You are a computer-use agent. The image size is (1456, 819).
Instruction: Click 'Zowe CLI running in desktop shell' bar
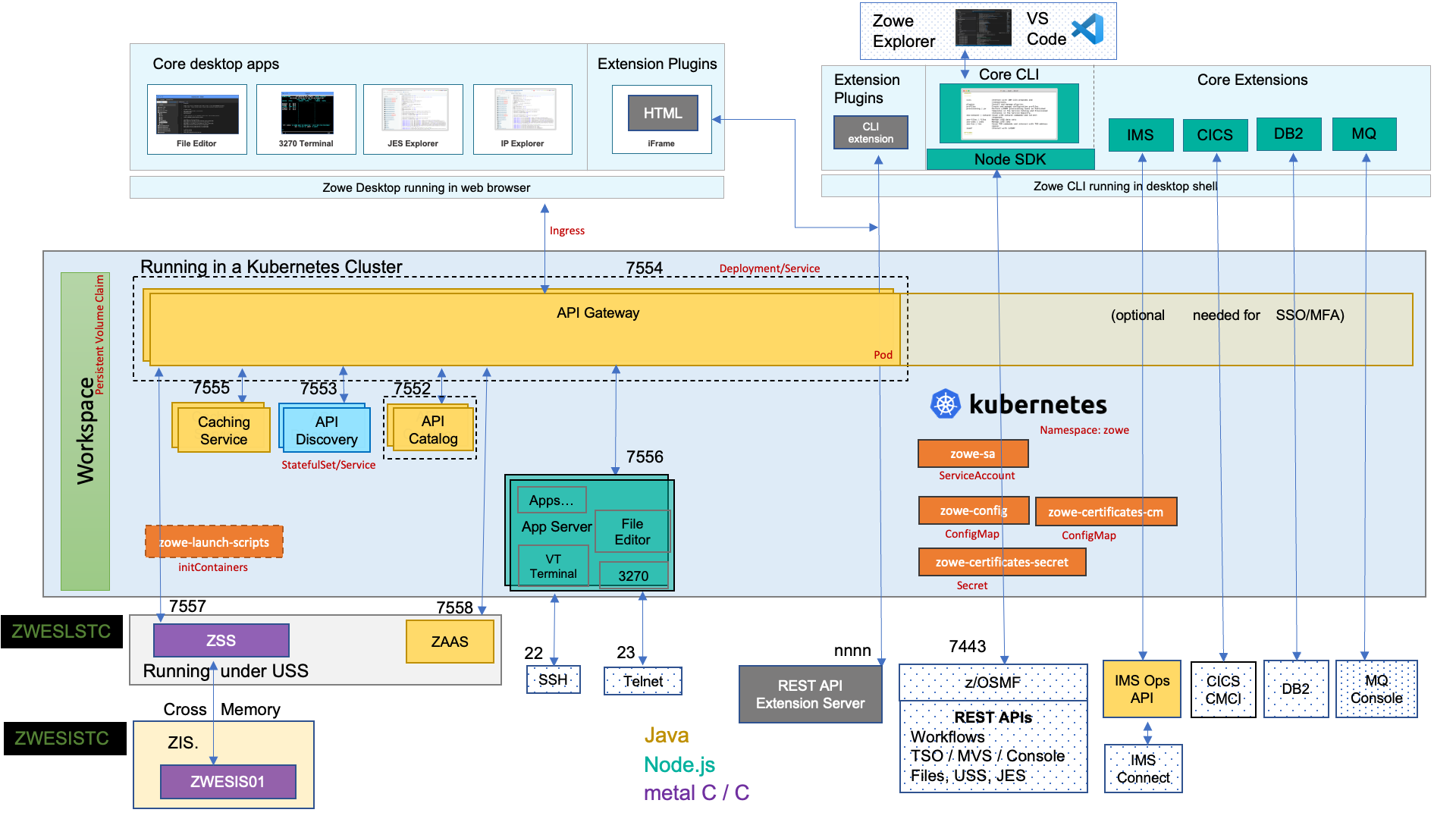[x=1125, y=186]
